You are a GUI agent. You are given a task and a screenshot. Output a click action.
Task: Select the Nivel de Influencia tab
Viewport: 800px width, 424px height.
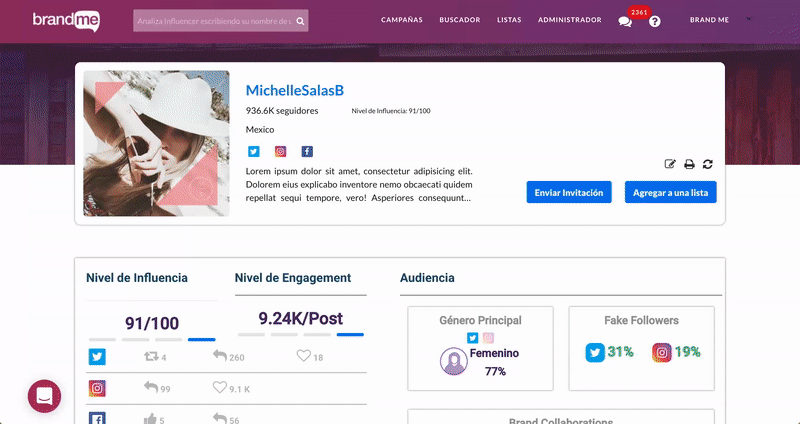pyautogui.click(x=137, y=278)
